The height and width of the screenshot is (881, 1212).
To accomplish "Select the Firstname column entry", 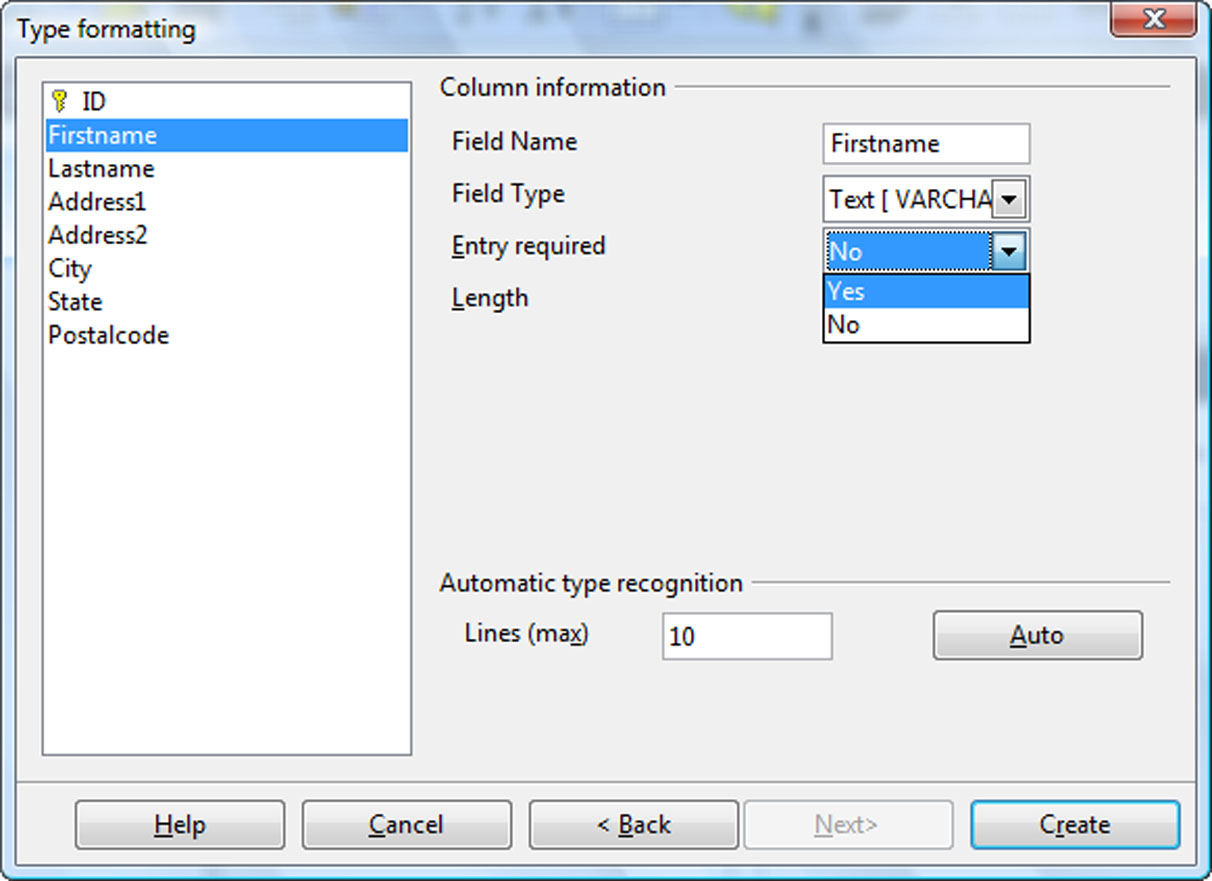I will [x=103, y=135].
